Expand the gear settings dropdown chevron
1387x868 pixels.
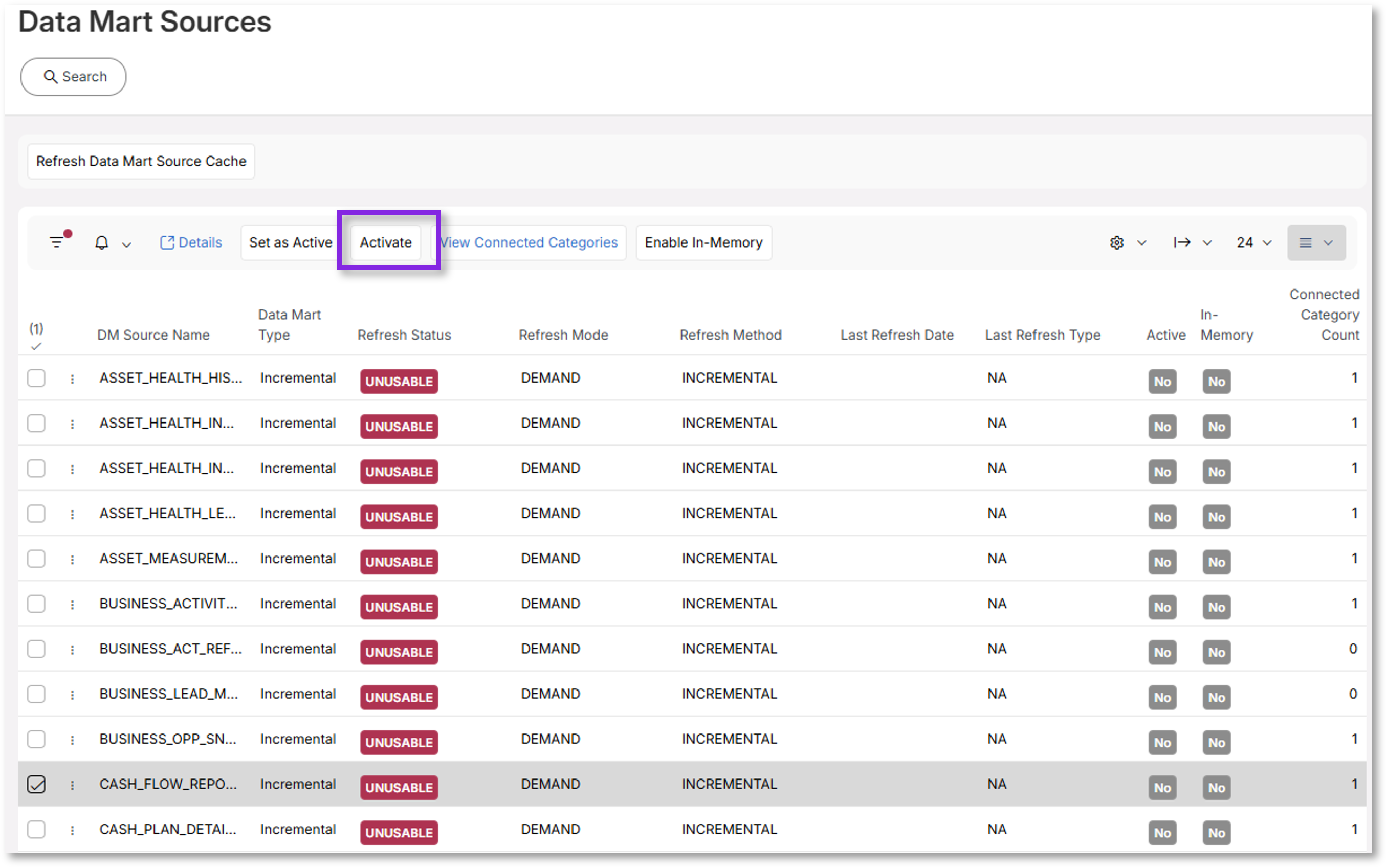(x=1142, y=243)
